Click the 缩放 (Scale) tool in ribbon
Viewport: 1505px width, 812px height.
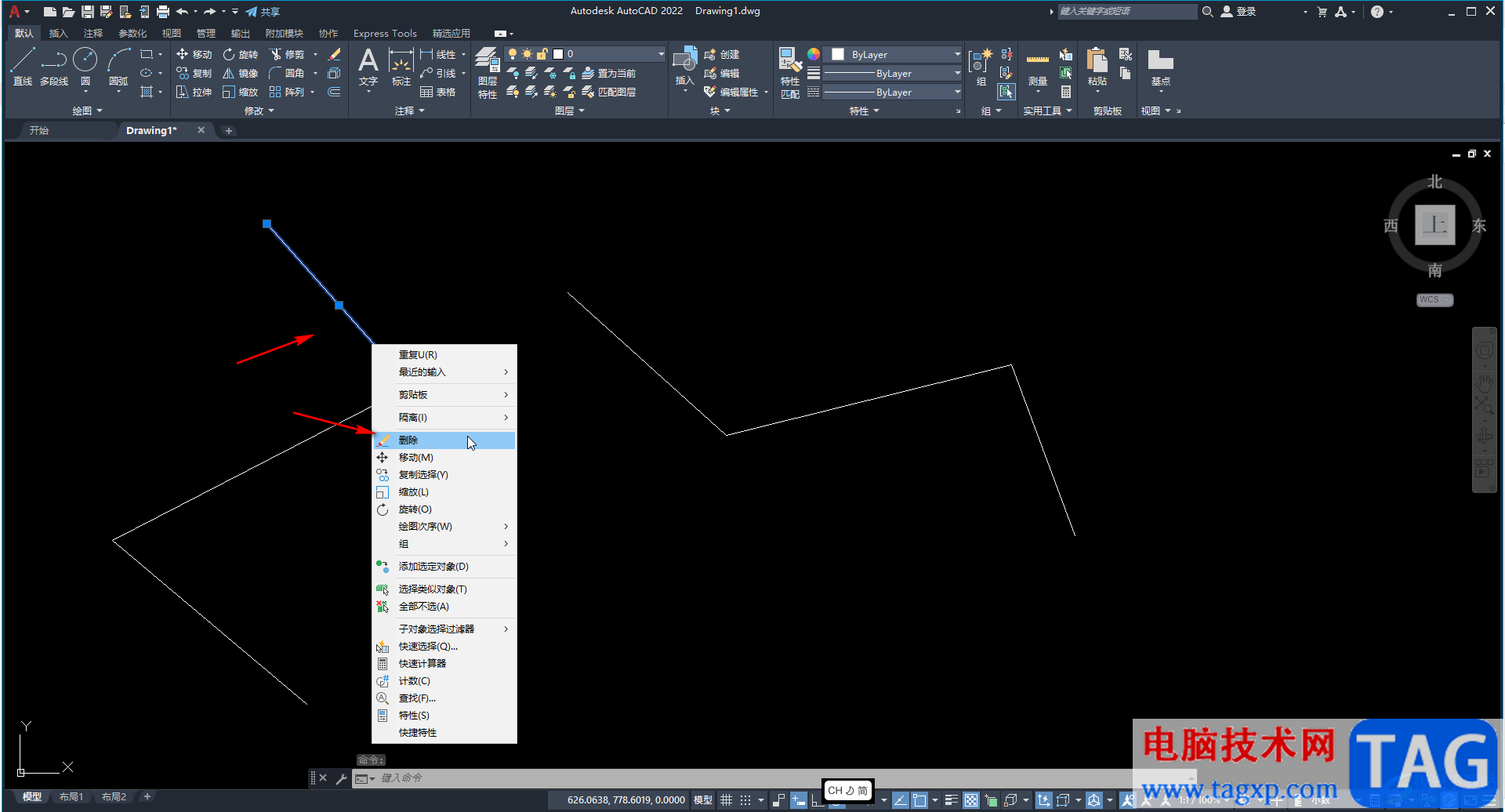[241, 92]
